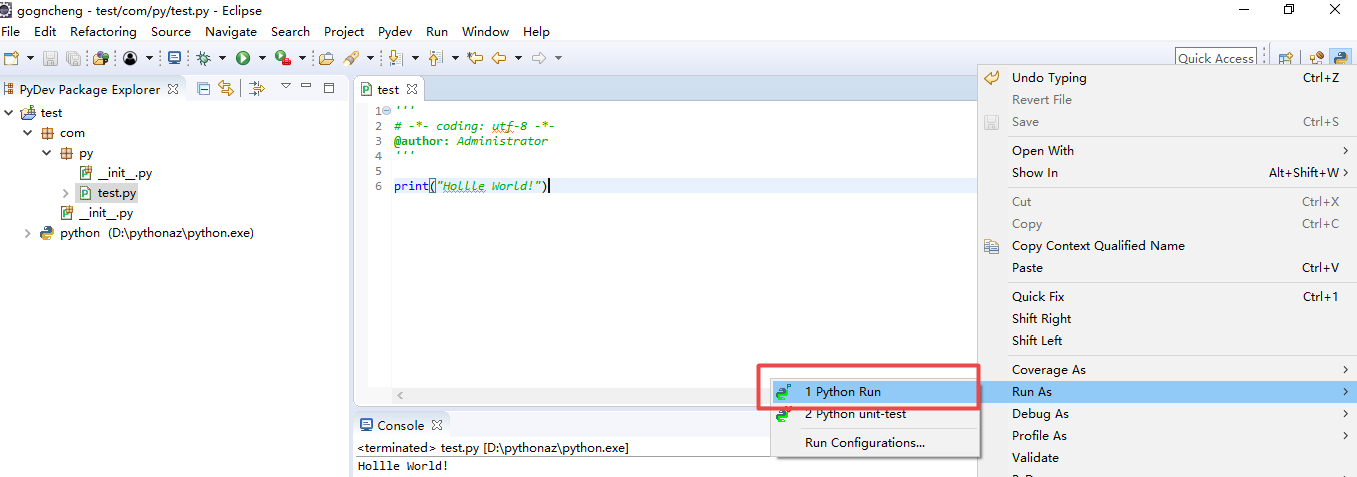This screenshot has height=477, width=1357.
Task: Open the Navigate menu
Action: 231,31
